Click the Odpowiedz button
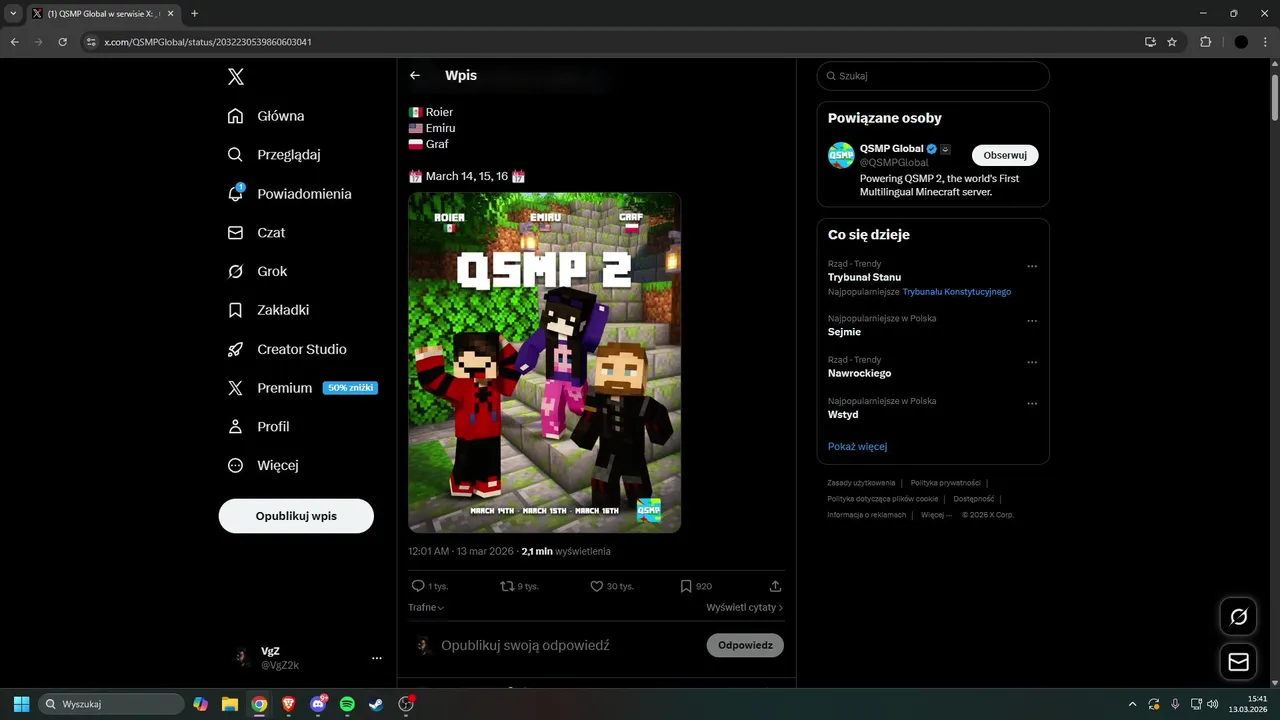This screenshot has height=720, width=1280. [745, 645]
